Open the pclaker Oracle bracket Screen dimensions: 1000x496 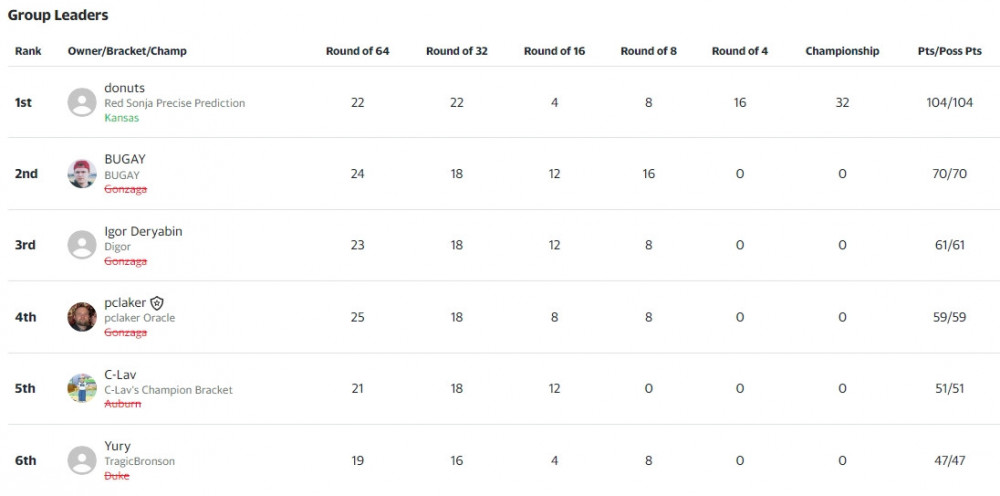(x=139, y=318)
